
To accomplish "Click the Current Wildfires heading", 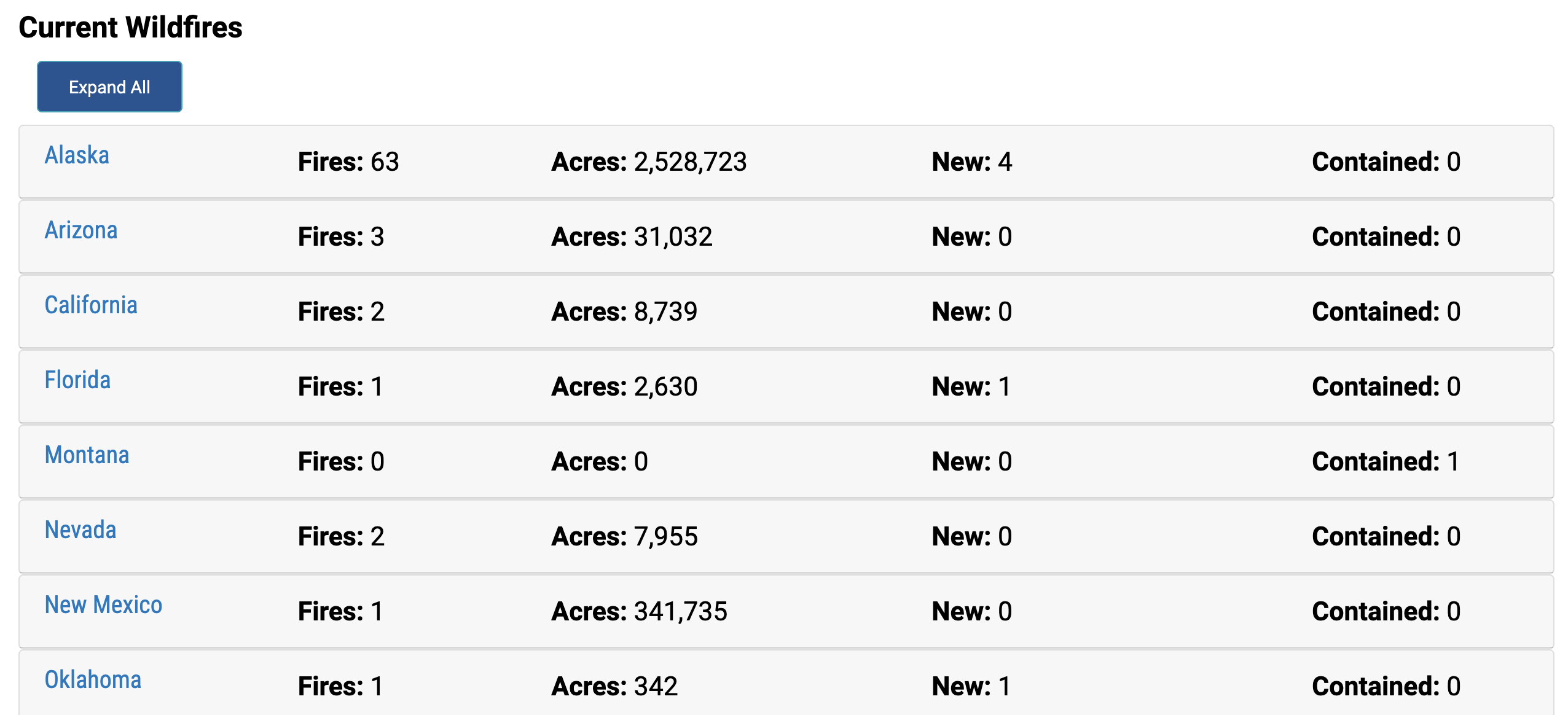I will tap(130, 27).
